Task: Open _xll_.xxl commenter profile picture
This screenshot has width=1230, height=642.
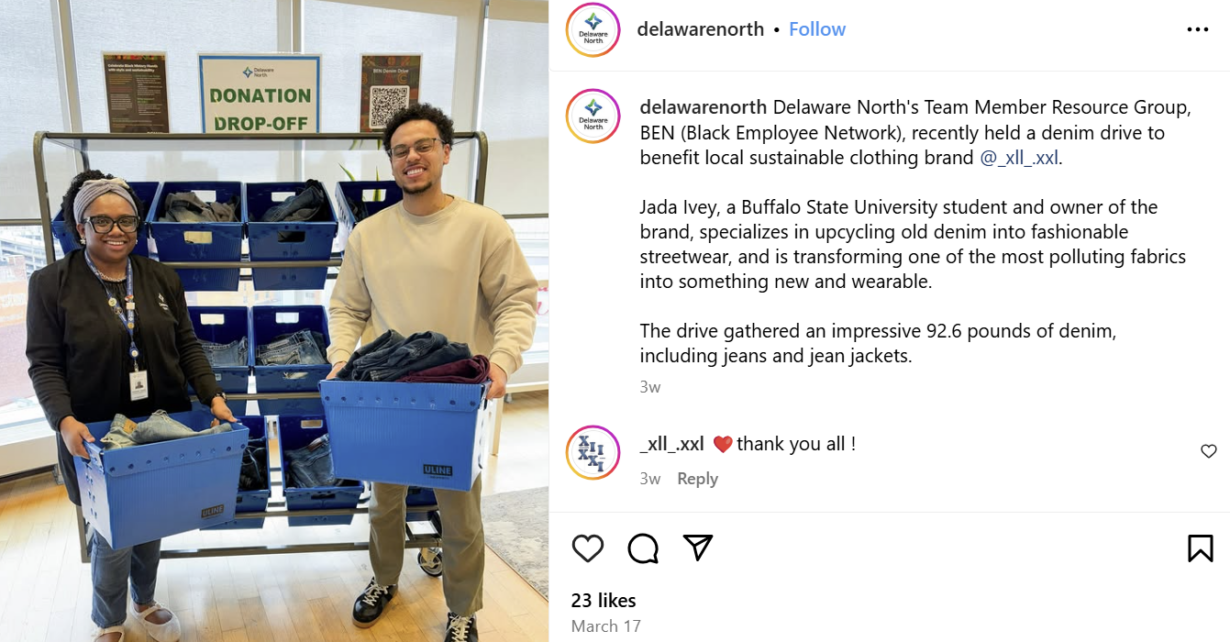Action: coord(593,453)
